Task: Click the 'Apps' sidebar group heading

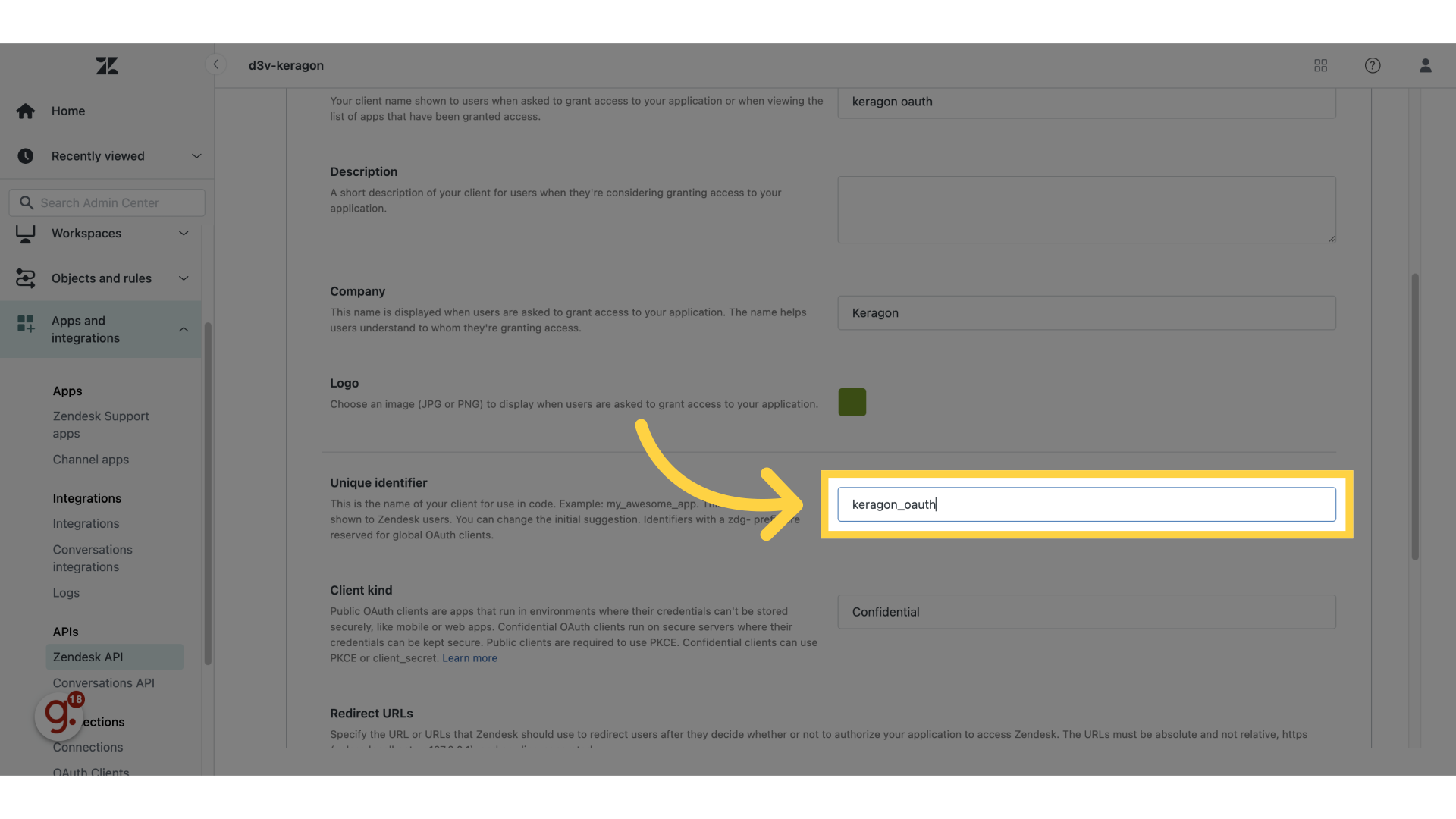Action: pos(67,391)
